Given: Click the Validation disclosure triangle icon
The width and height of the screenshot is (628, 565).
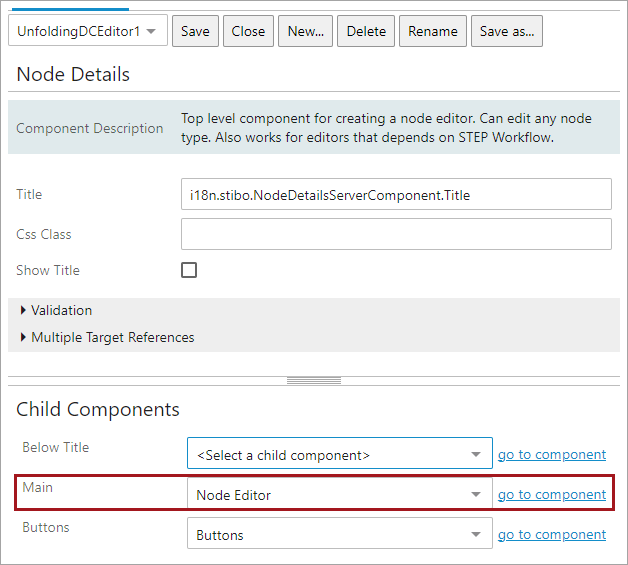Looking at the screenshot, I should (23, 310).
